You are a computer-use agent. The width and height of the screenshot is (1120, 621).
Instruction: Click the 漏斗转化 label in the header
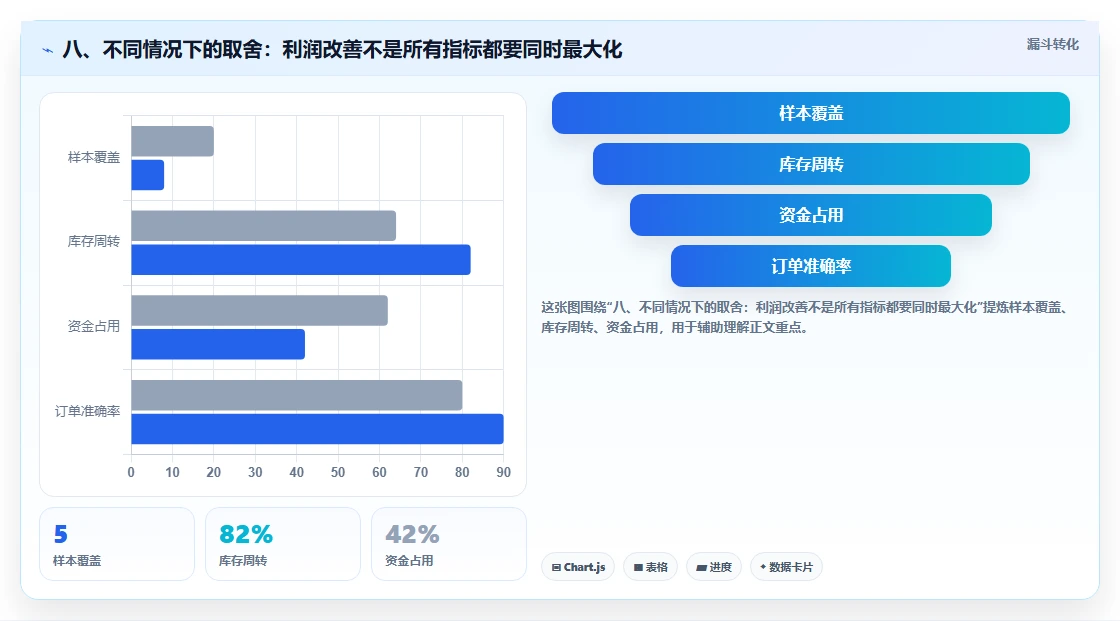tap(1052, 44)
